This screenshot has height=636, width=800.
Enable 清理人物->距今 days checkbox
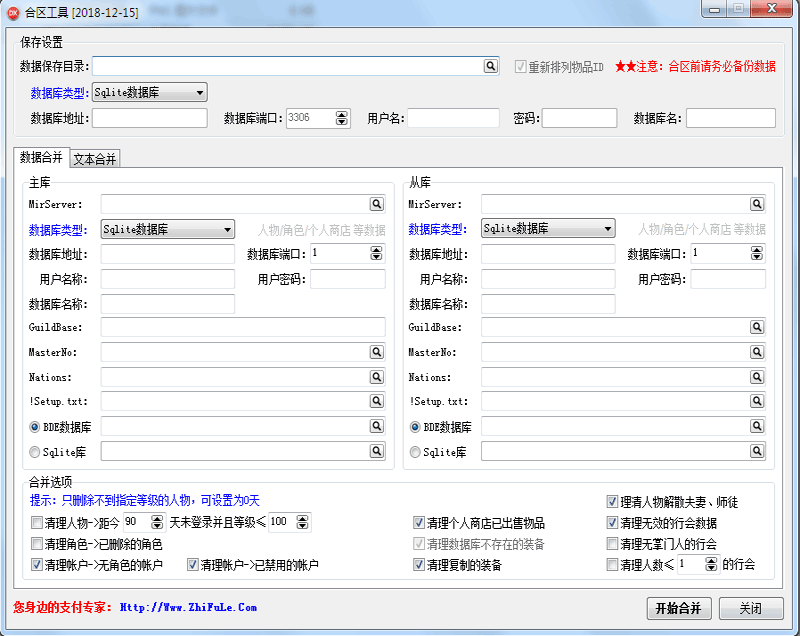tap(37, 522)
